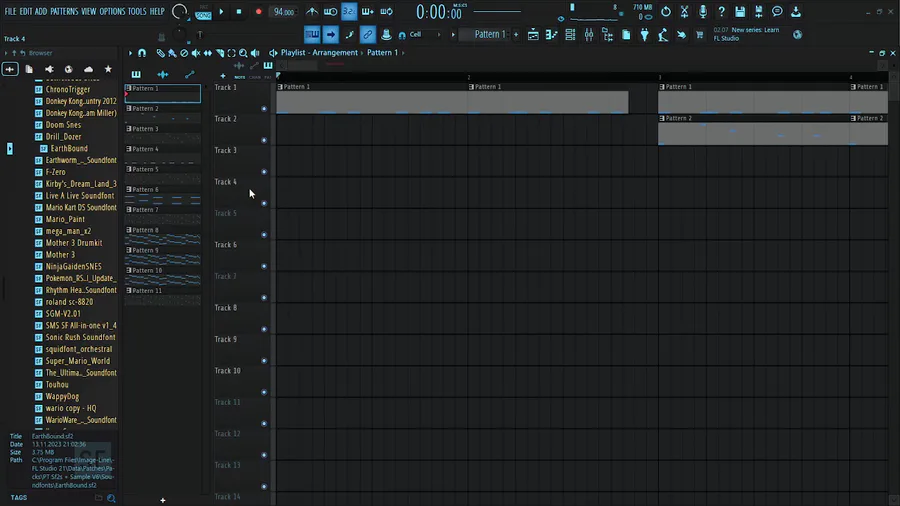Click plus button below the pattern list
The image size is (900, 506).
(x=162, y=500)
